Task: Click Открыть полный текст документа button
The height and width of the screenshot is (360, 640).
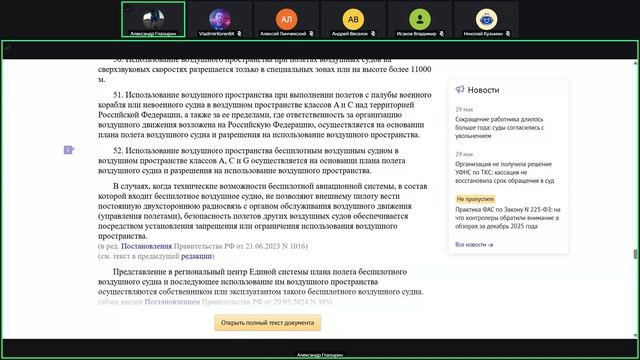Action: point(268,322)
